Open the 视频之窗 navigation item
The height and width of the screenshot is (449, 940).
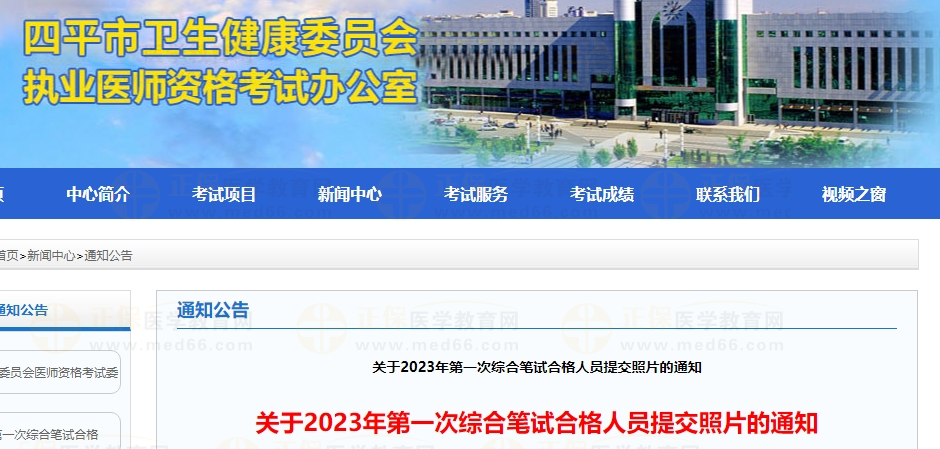click(x=854, y=195)
